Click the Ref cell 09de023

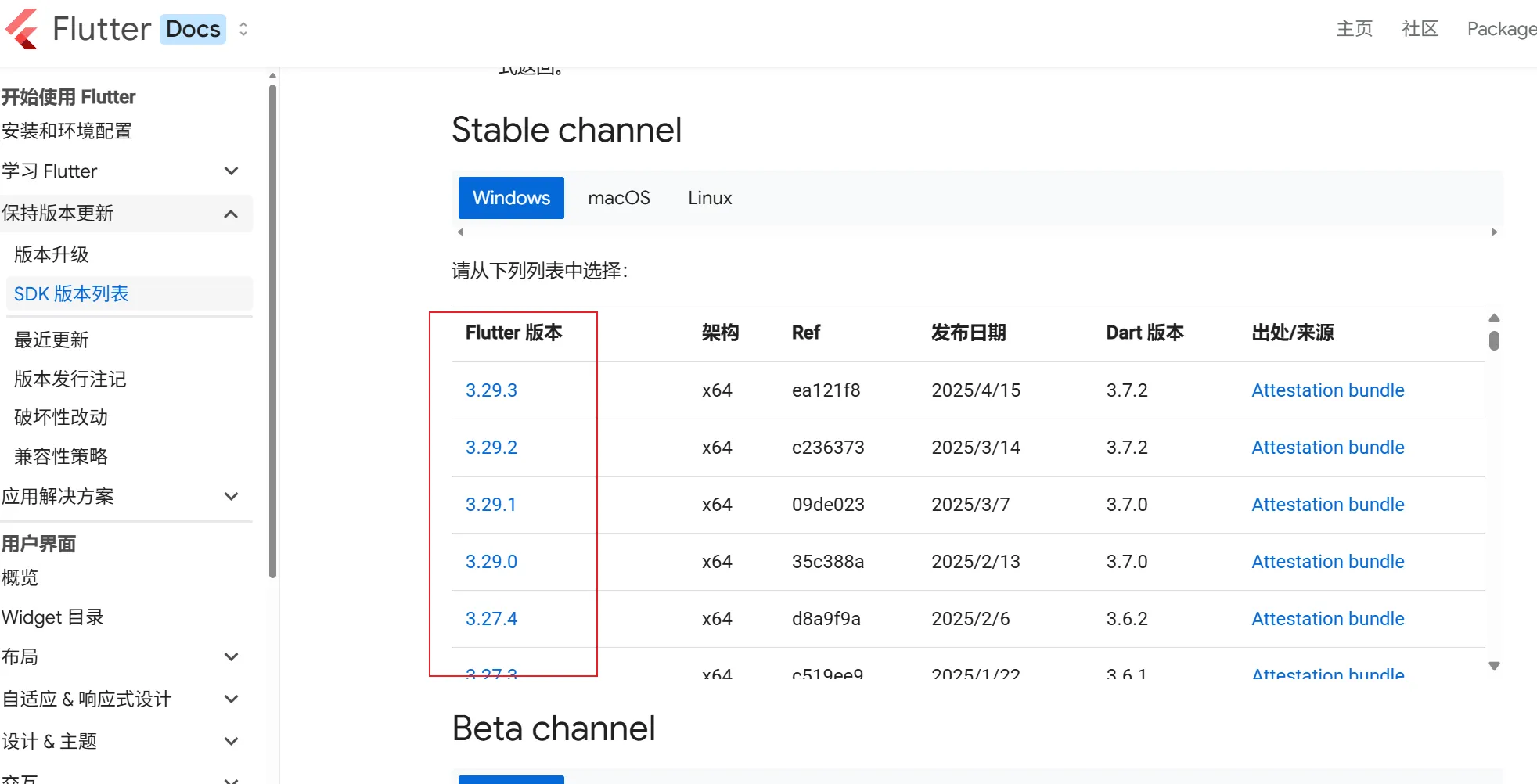(x=828, y=504)
